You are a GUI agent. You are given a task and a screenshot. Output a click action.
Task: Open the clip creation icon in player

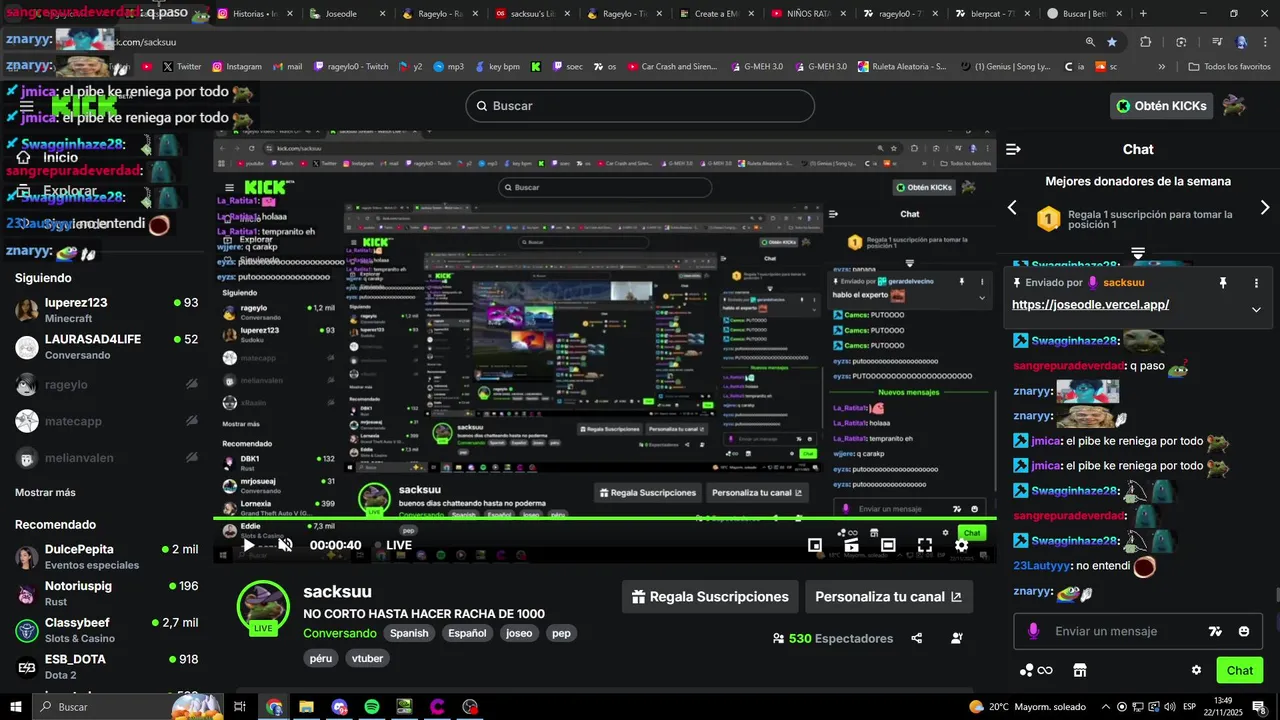tap(851, 545)
